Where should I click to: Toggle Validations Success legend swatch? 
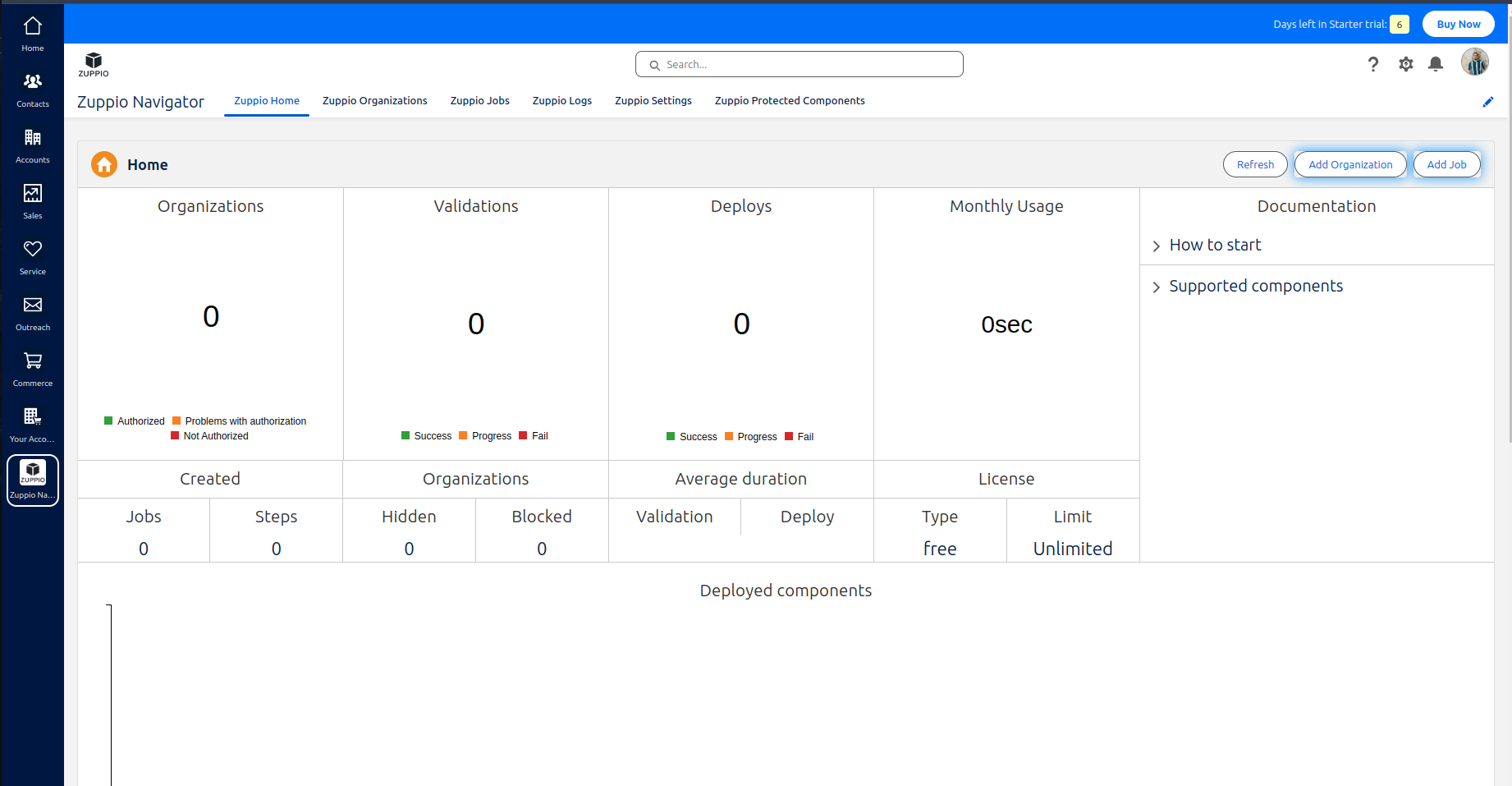[405, 435]
